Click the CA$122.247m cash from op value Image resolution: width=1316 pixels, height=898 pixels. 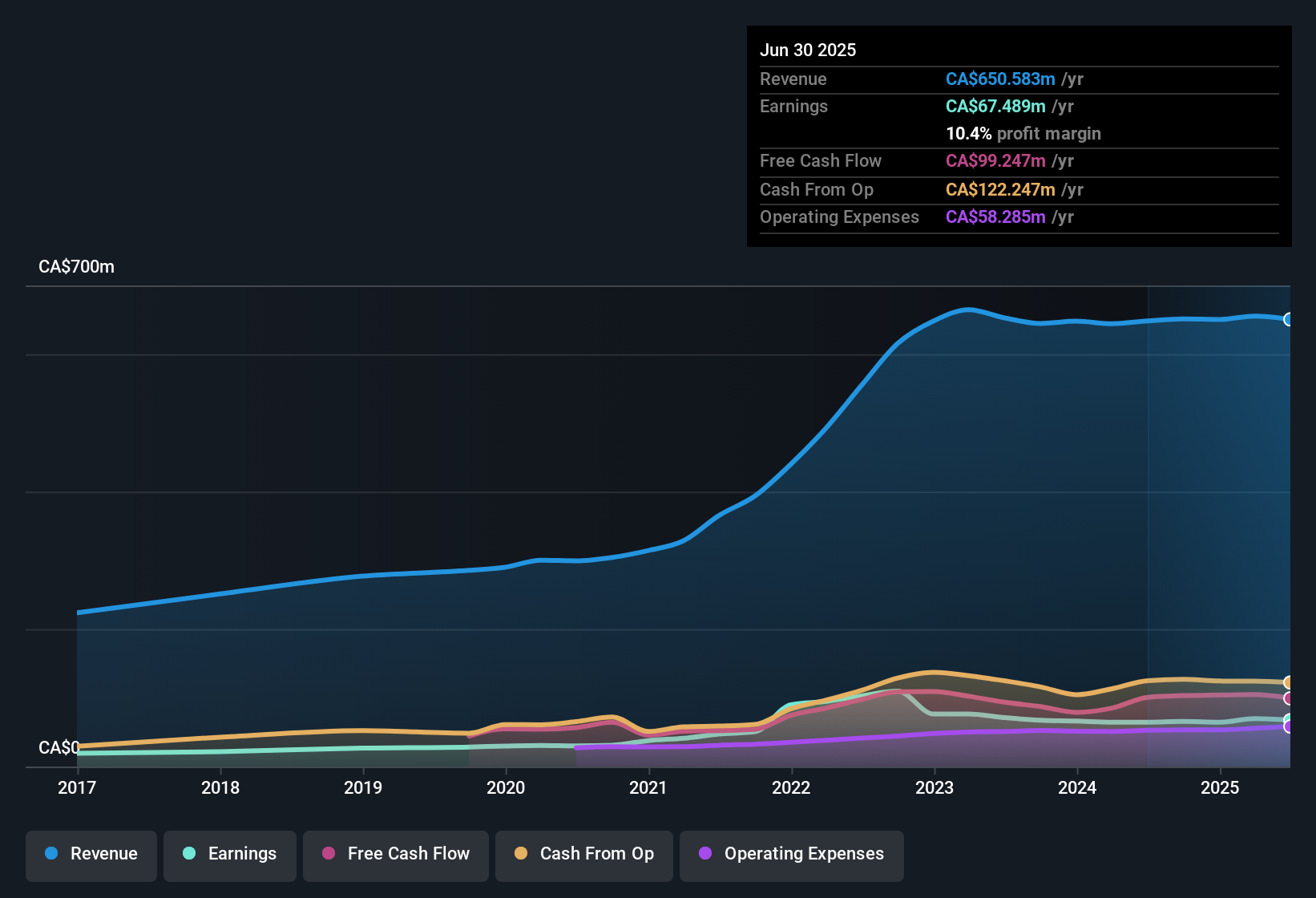[x=1000, y=189]
